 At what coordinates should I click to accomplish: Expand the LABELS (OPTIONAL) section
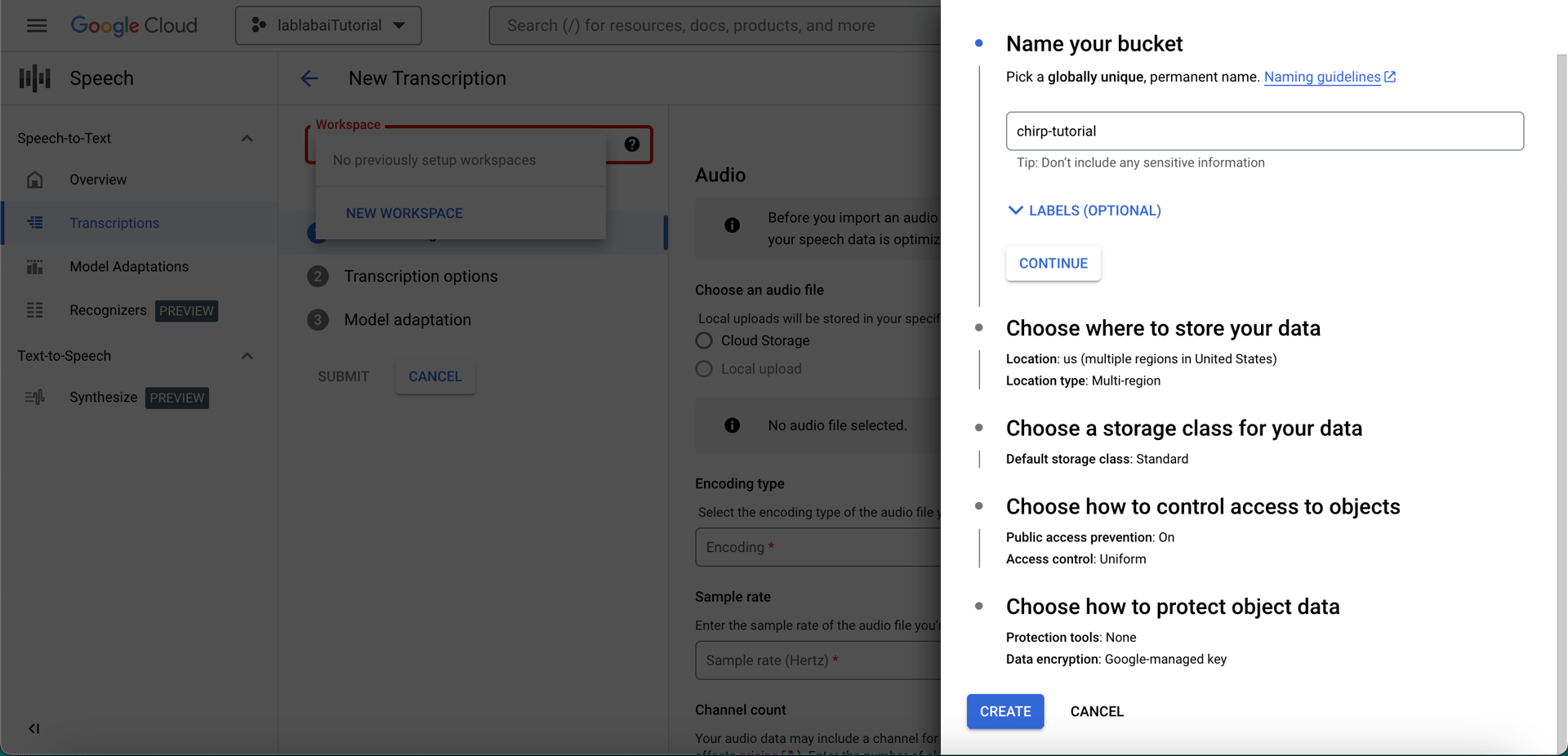[x=1085, y=211]
